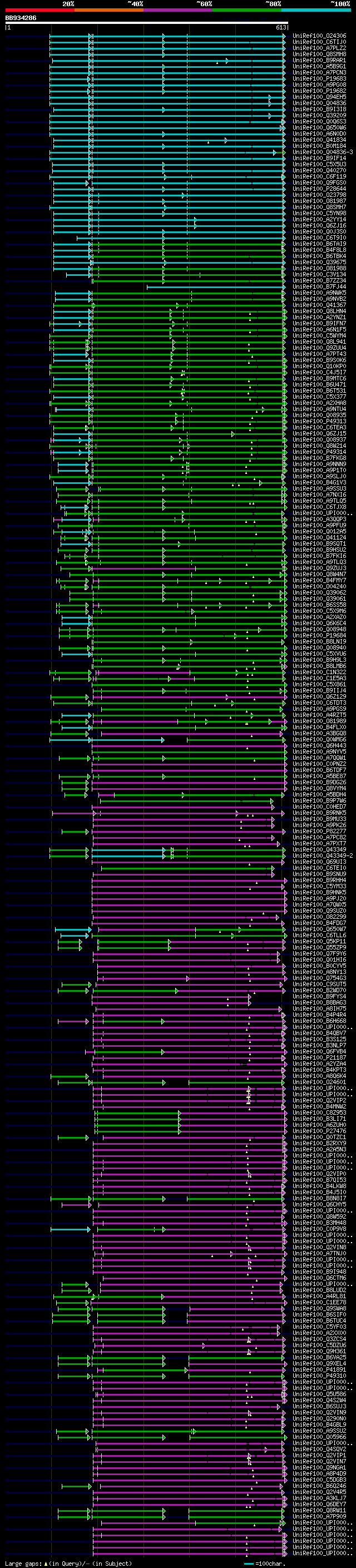Select the UniRef100_P19682 label

[319, 91]
